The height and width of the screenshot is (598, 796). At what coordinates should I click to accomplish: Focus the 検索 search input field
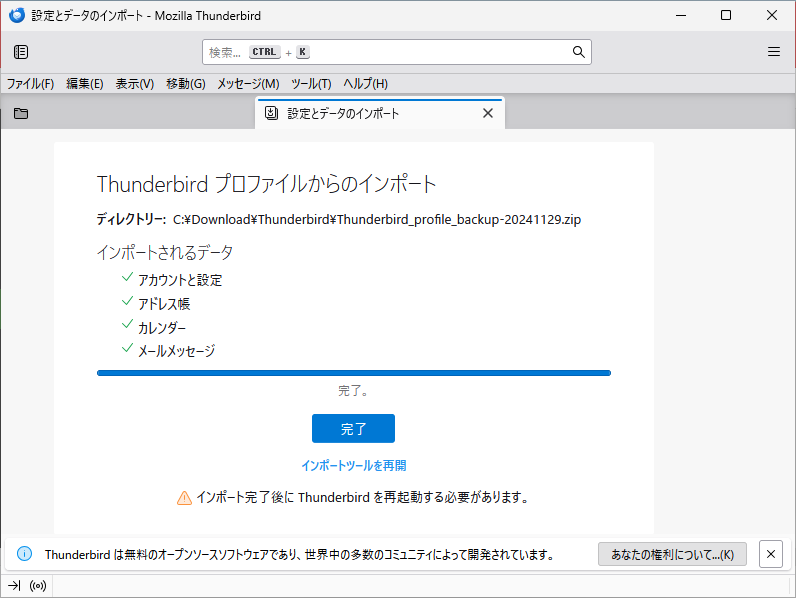[396, 52]
